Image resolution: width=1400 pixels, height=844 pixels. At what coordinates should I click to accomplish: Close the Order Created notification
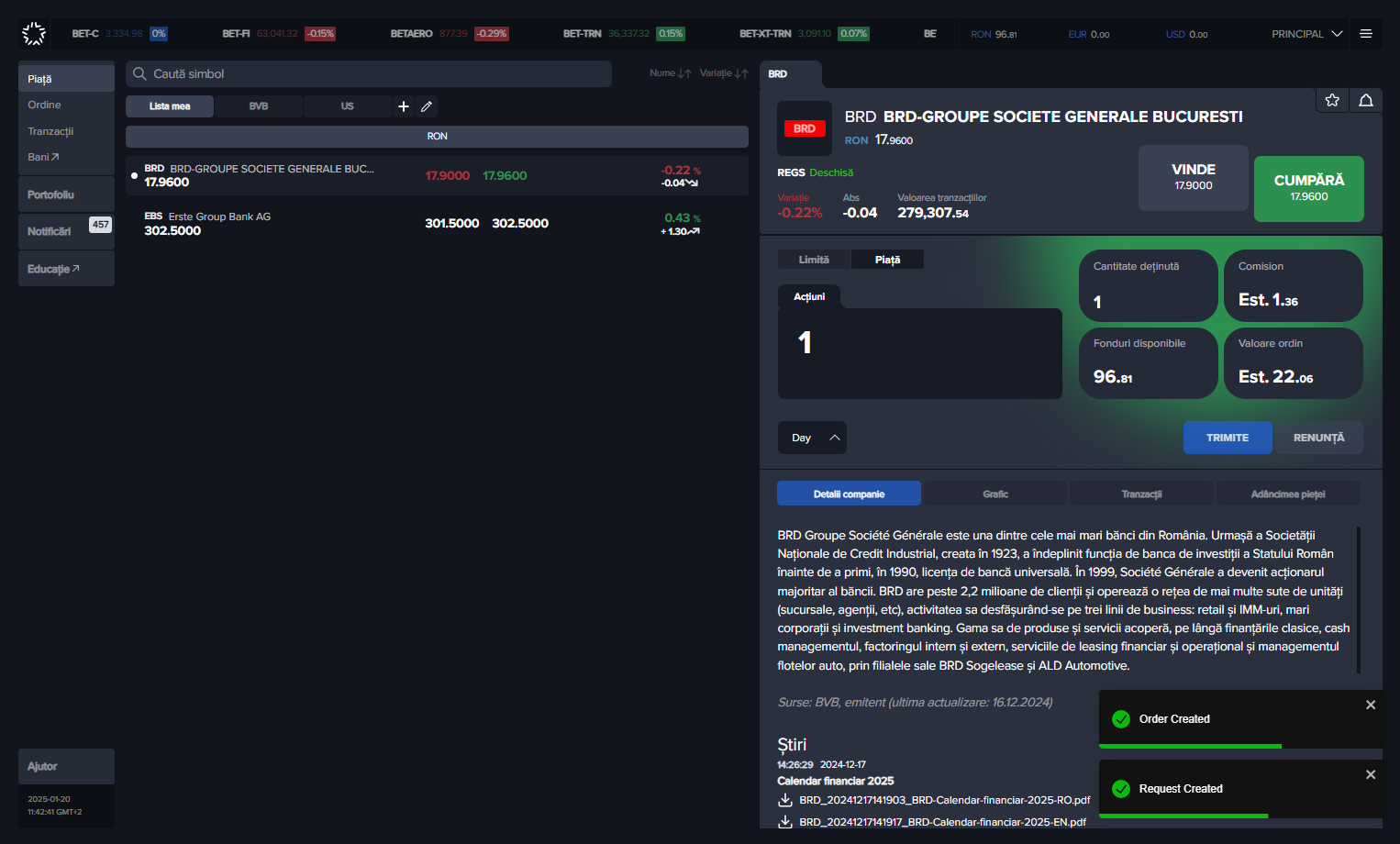(x=1371, y=705)
